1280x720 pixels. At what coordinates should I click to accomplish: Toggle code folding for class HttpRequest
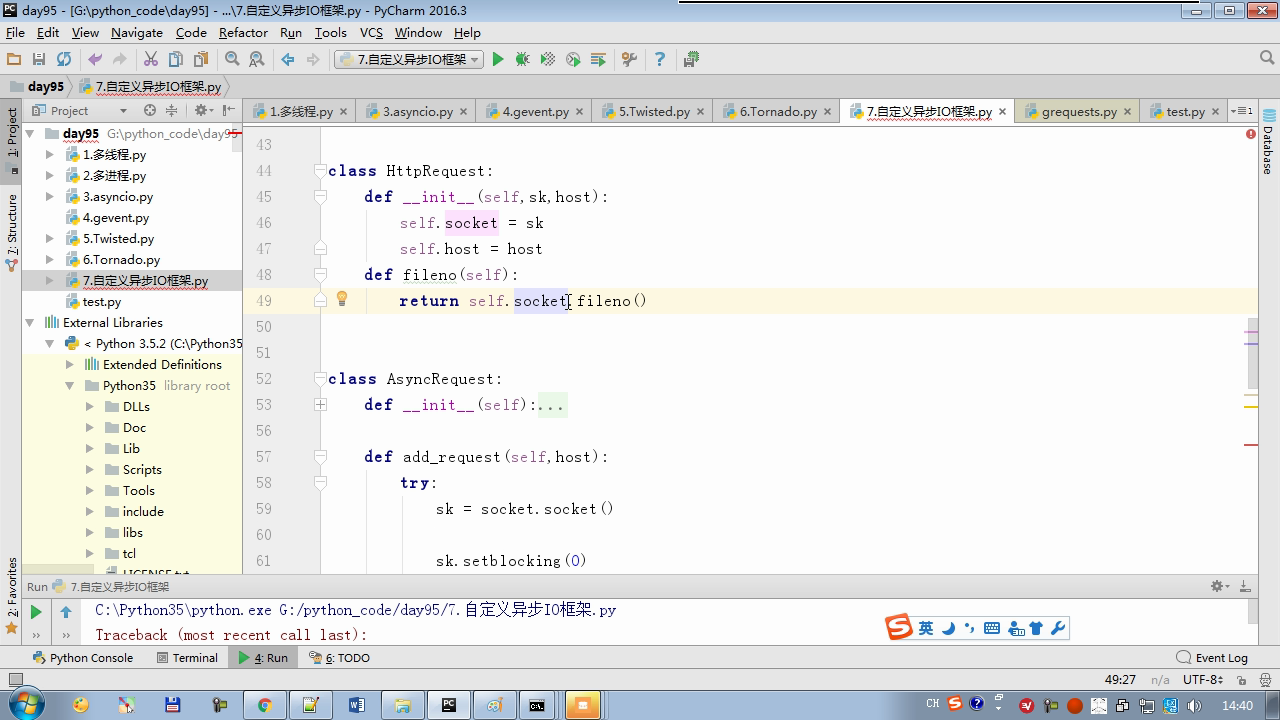(320, 171)
